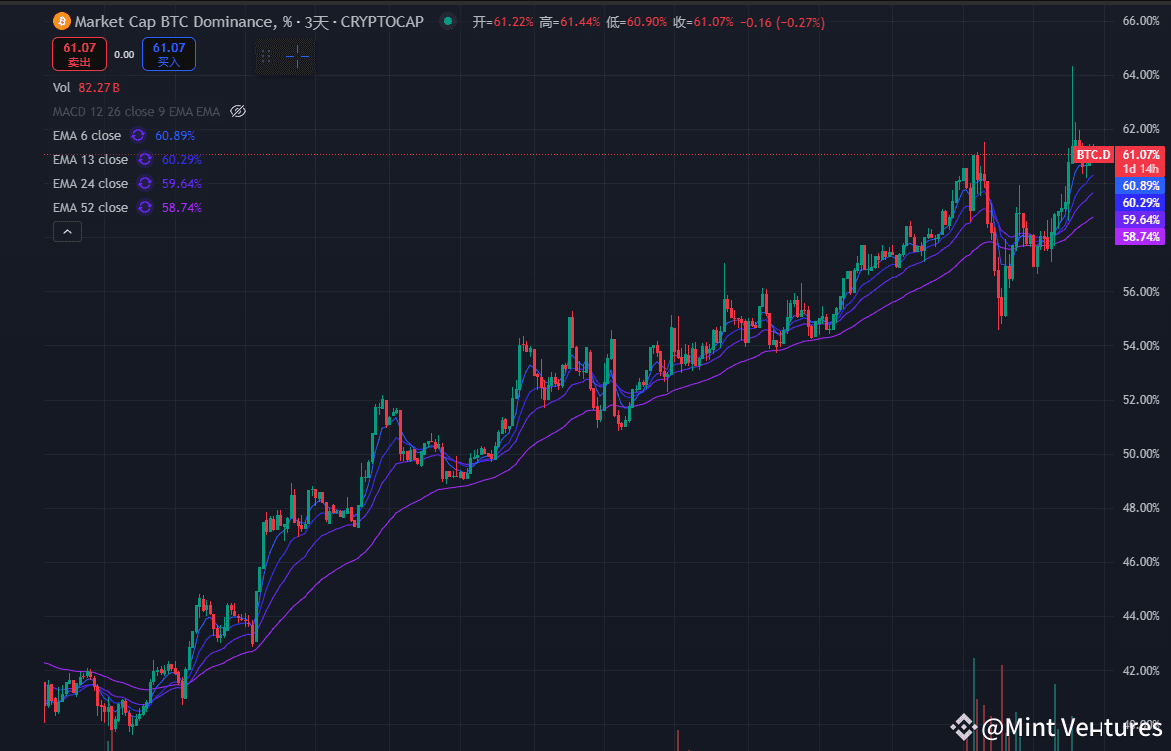Click the BTC.D price label tag

click(x=1093, y=155)
